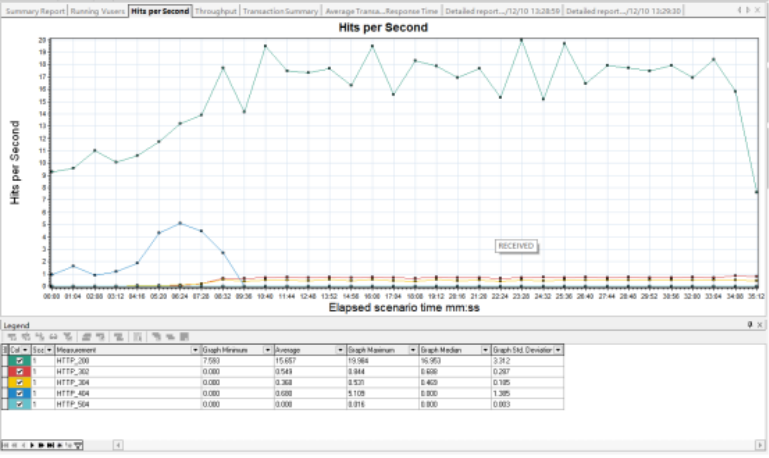
Task: Switch to the Throughput tab
Action: pyautogui.click(x=216, y=11)
